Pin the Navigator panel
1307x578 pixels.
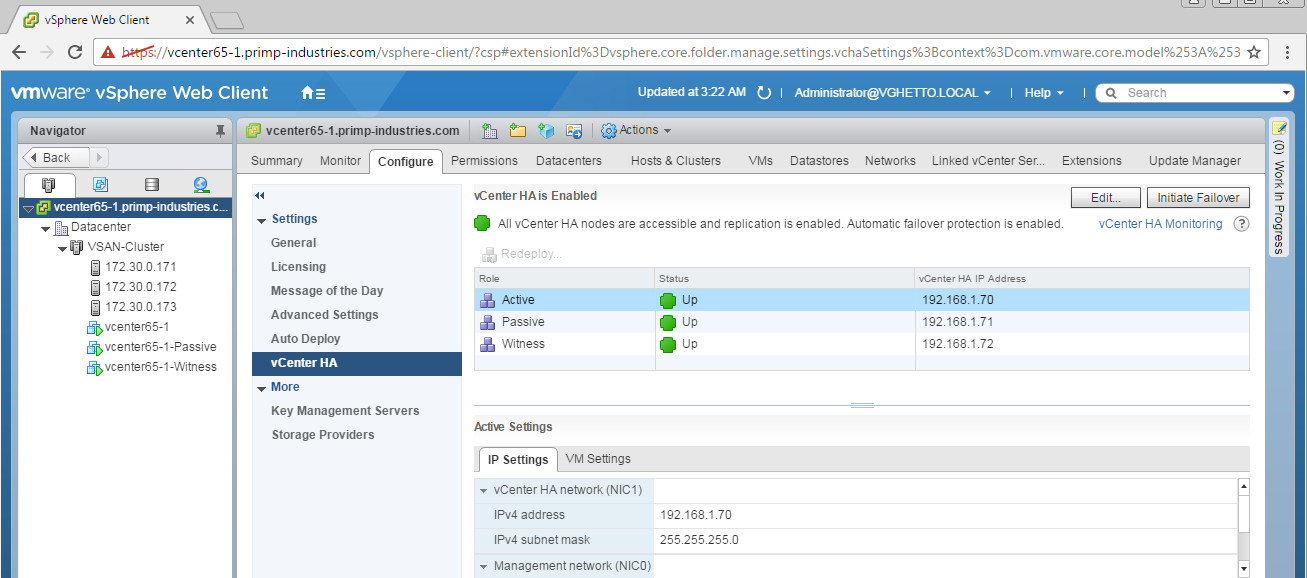coord(220,131)
